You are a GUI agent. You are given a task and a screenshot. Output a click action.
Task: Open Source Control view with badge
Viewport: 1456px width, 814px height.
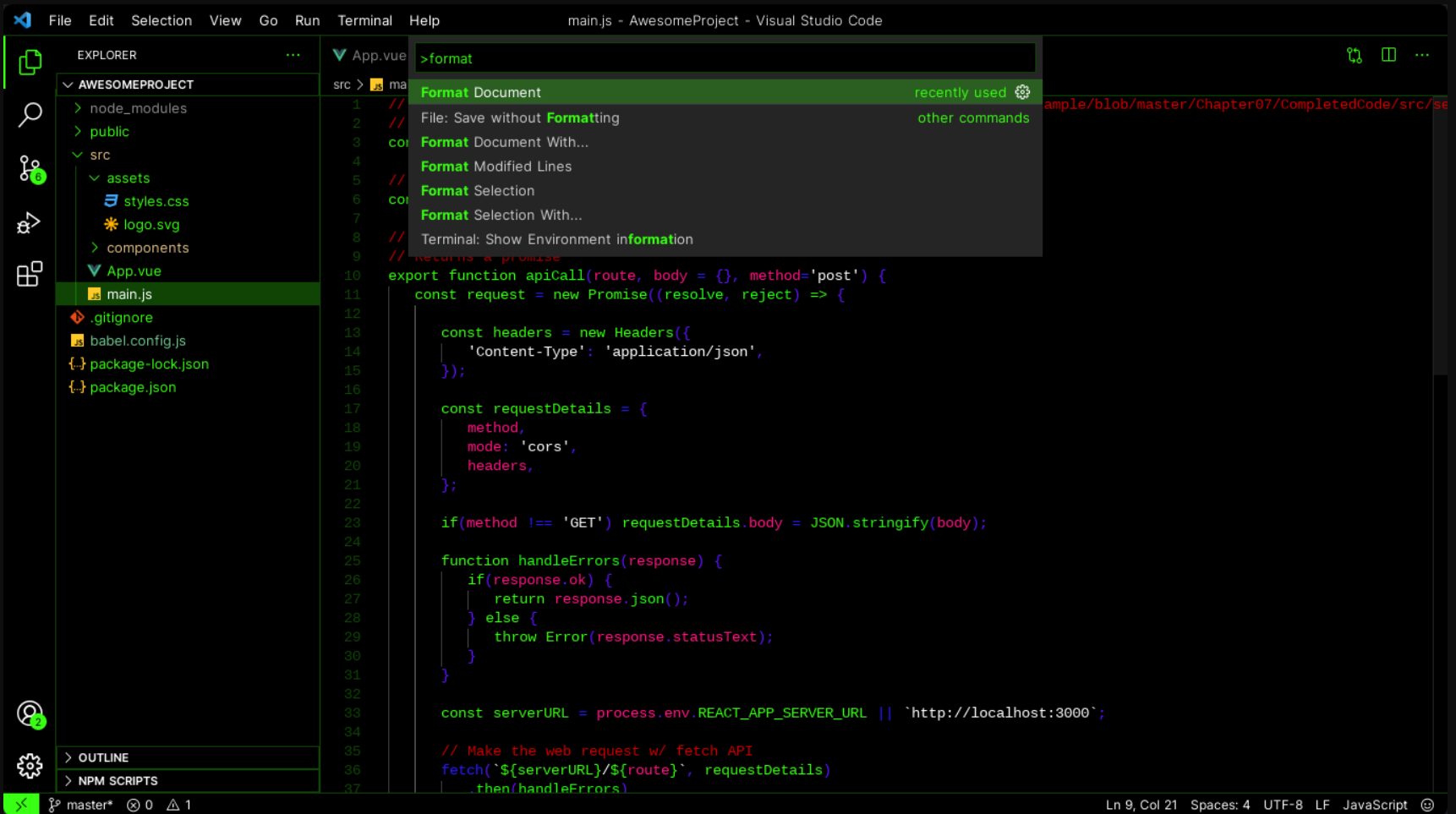click(x=30, y=169)
